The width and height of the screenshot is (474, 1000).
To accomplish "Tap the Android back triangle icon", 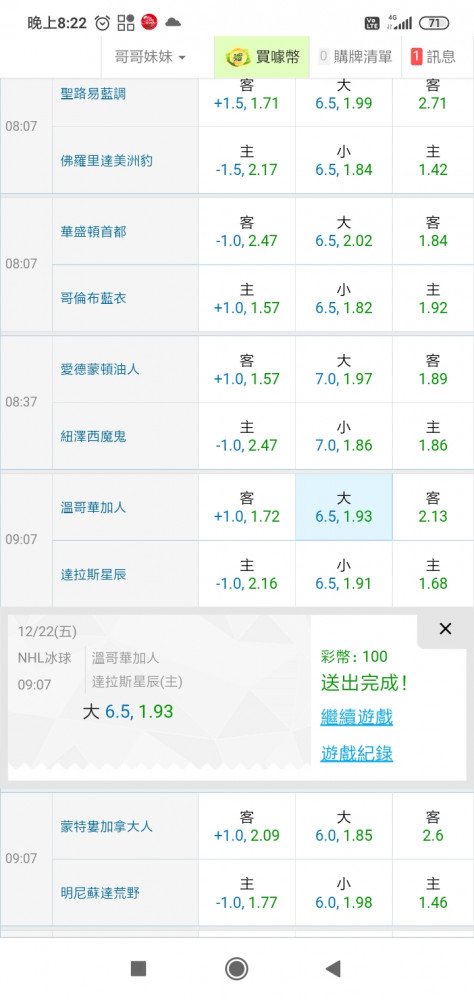I will coord(332,969).
